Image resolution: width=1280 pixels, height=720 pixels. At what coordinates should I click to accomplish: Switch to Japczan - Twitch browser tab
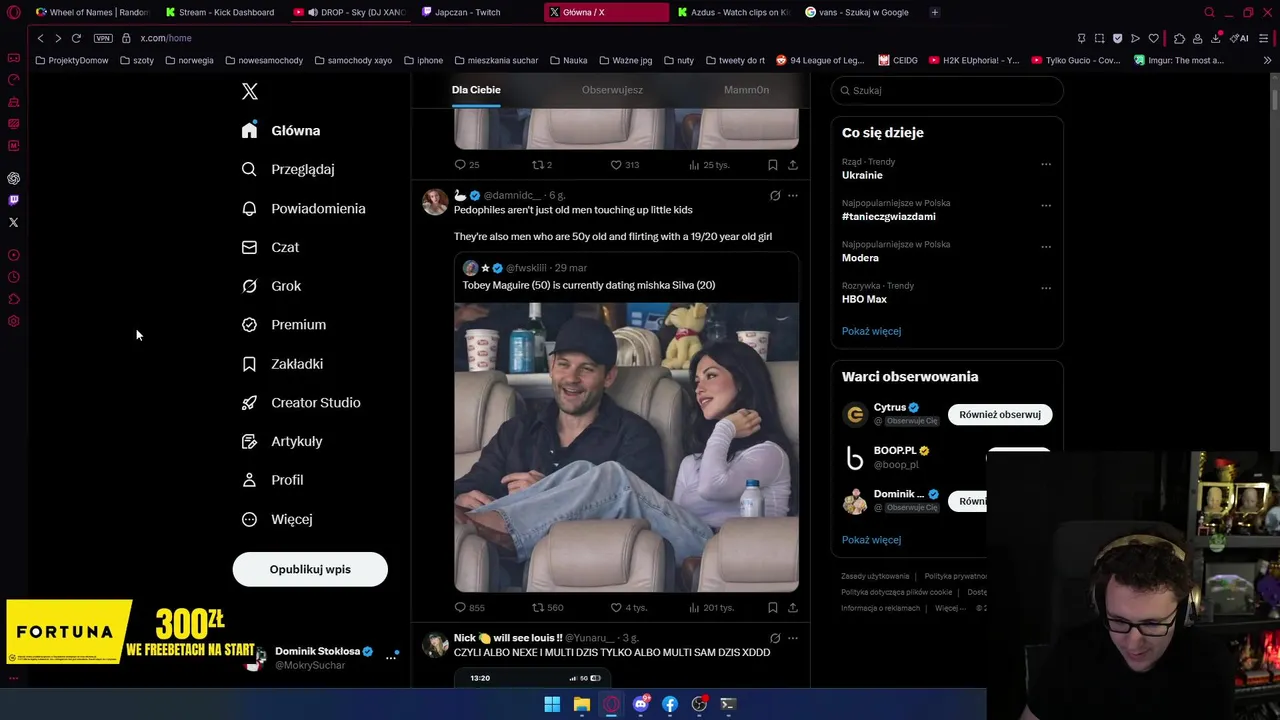click(x=467, y=12)
